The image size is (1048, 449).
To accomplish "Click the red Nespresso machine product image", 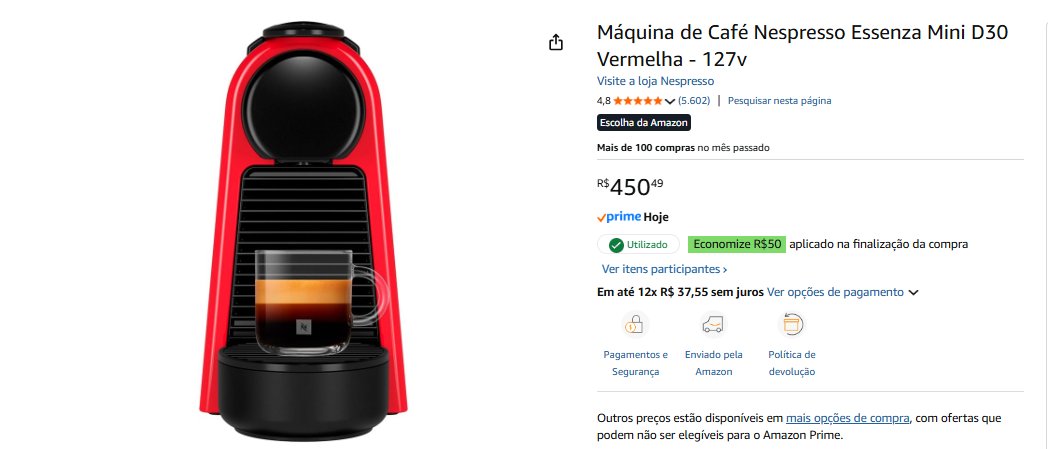I will pyautogui.click(x=303, y=231).
